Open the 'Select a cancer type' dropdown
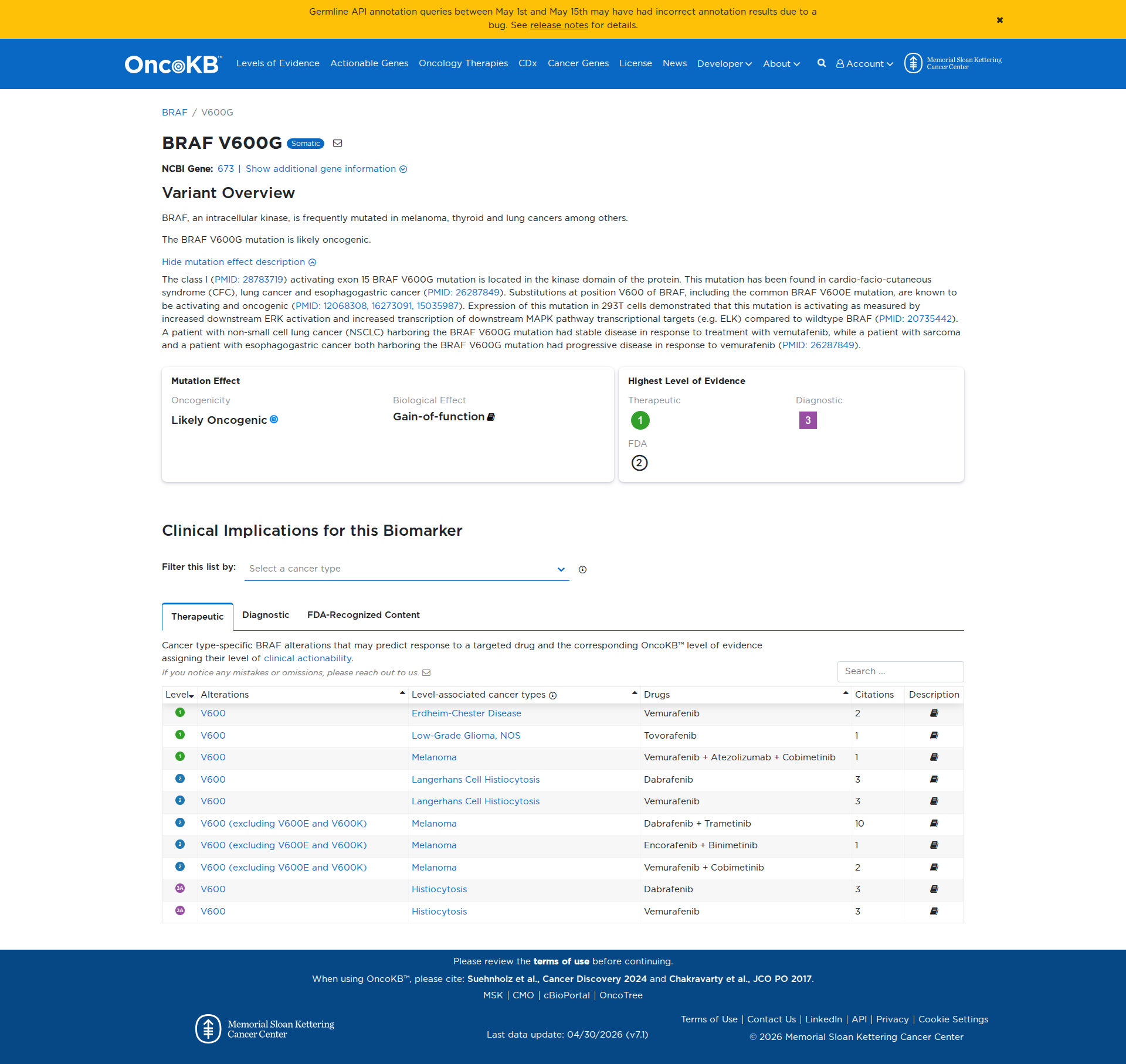Image resolution: width=1126 pixels, height=1064 pixels. tap(406, 569)
